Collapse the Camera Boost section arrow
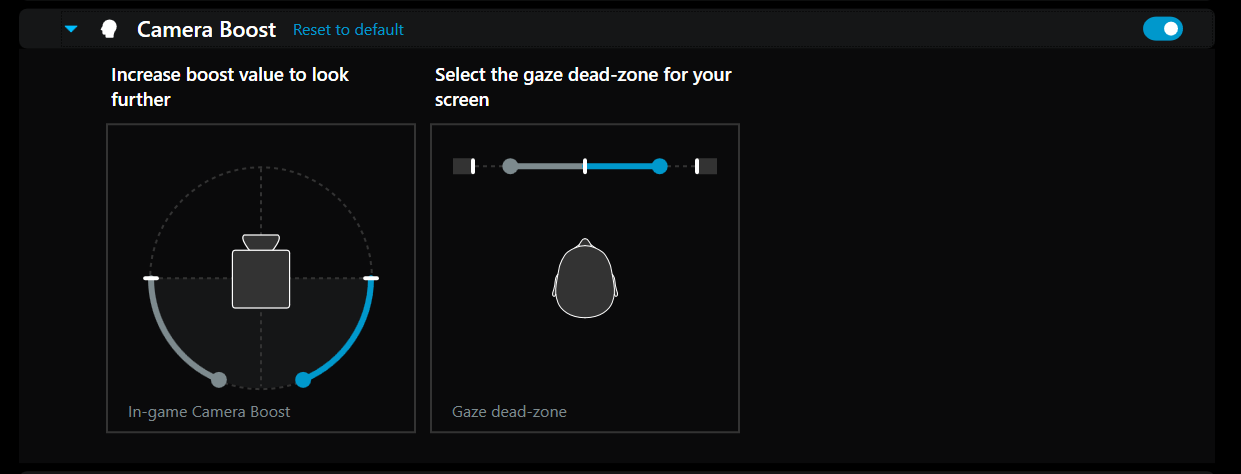 click(x=71, y=30)
